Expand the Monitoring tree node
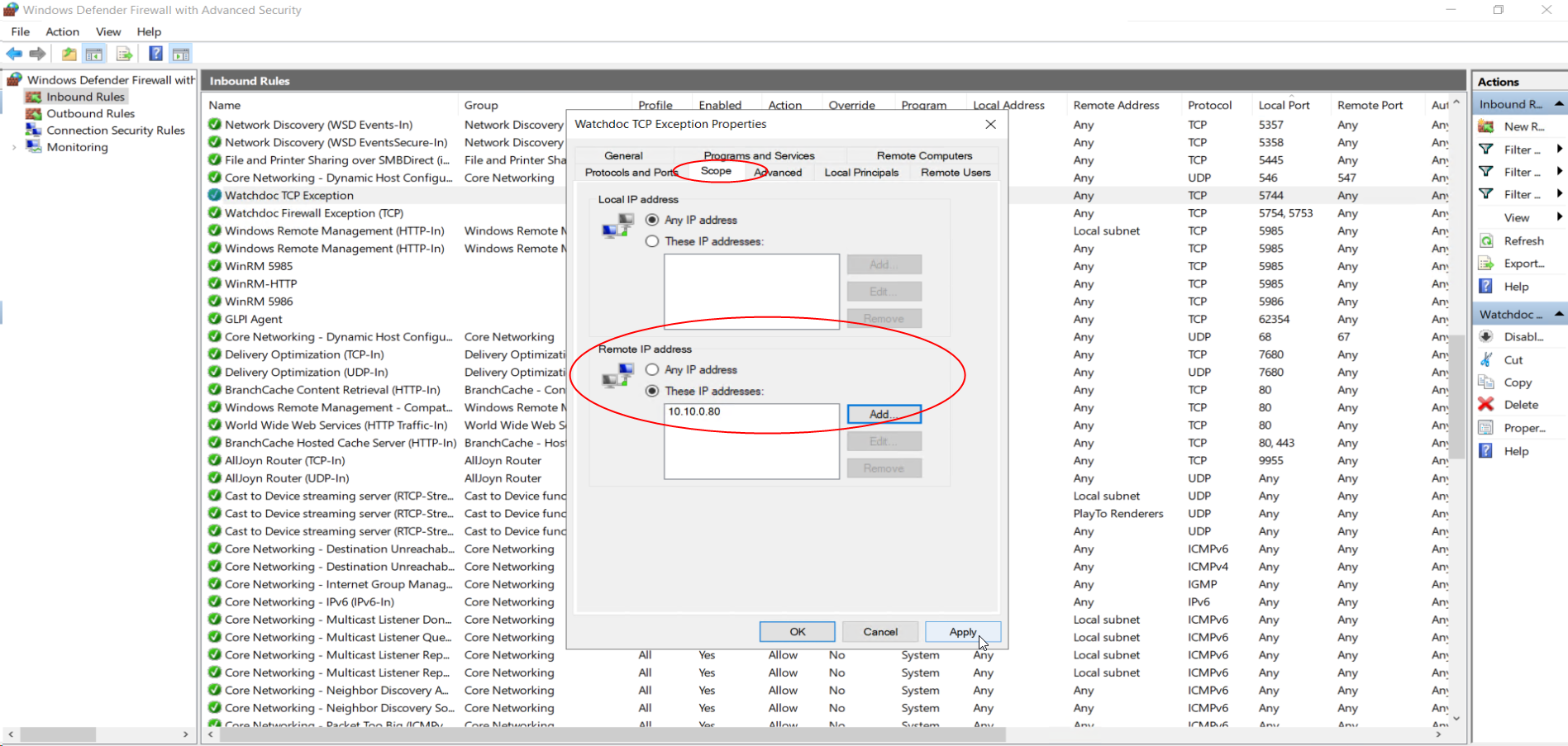 [13, 147]
